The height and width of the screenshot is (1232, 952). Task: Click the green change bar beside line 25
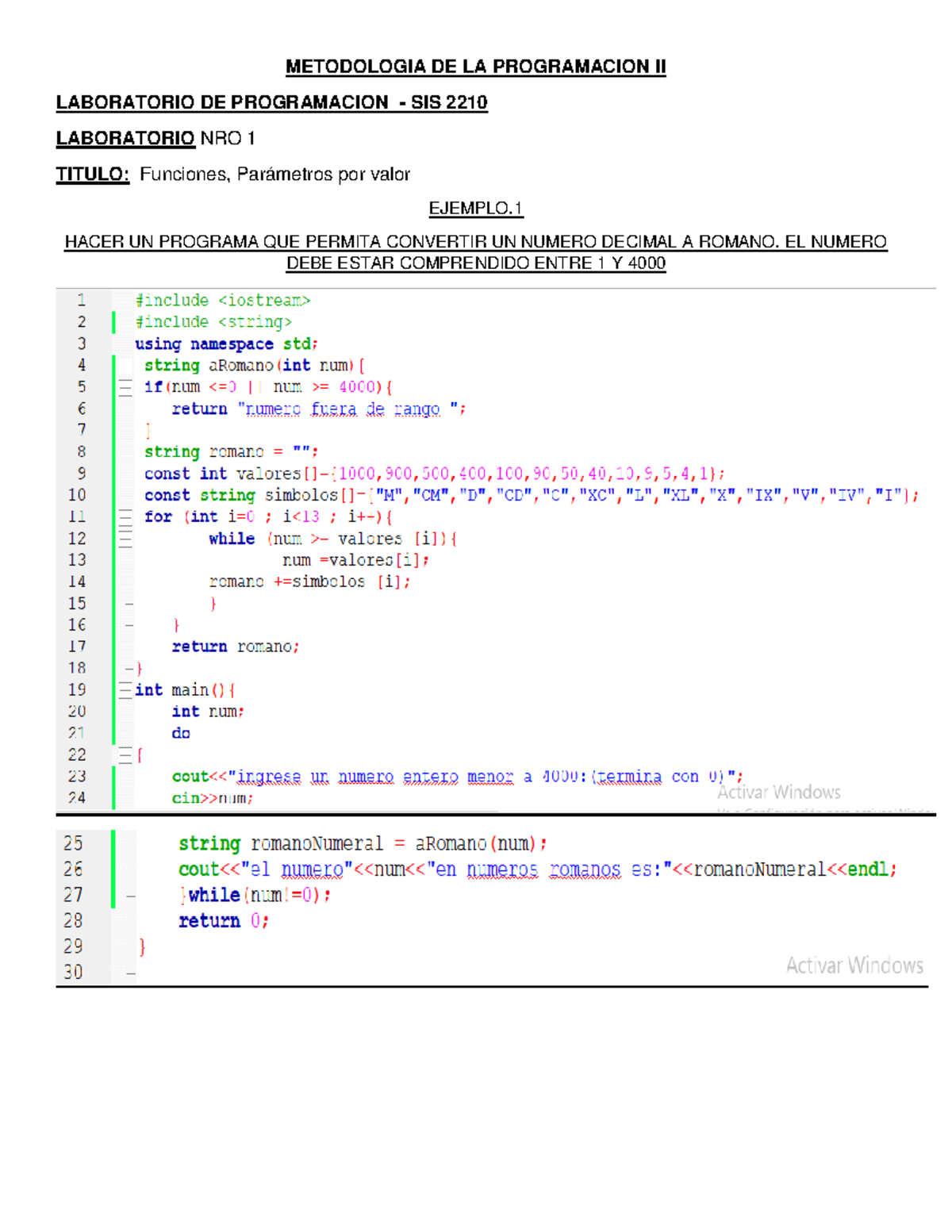pos(113,843)
